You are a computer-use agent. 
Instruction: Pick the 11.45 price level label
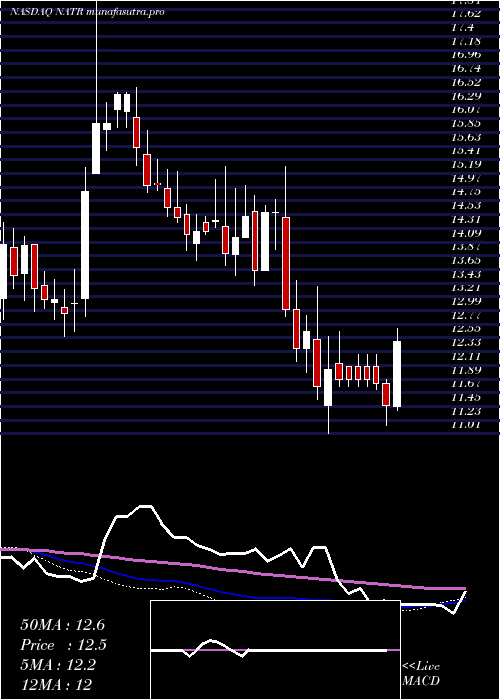(x=466, y=397)
